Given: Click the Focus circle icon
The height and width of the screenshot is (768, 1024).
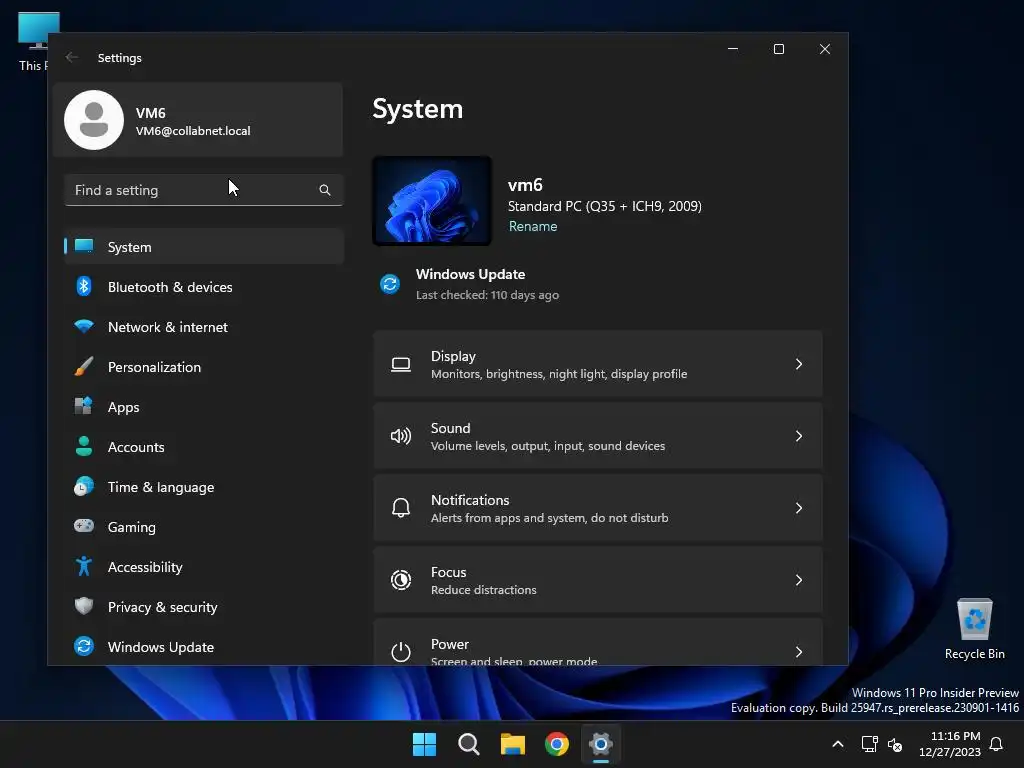Looking at the screenshot, I should pyautogui.click(x=401, y=580).
